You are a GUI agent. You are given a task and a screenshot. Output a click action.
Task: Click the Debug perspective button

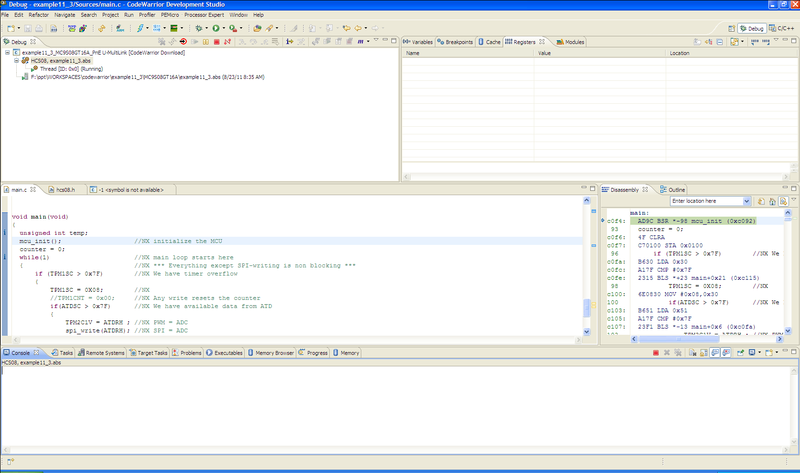[x=752, y=29]
